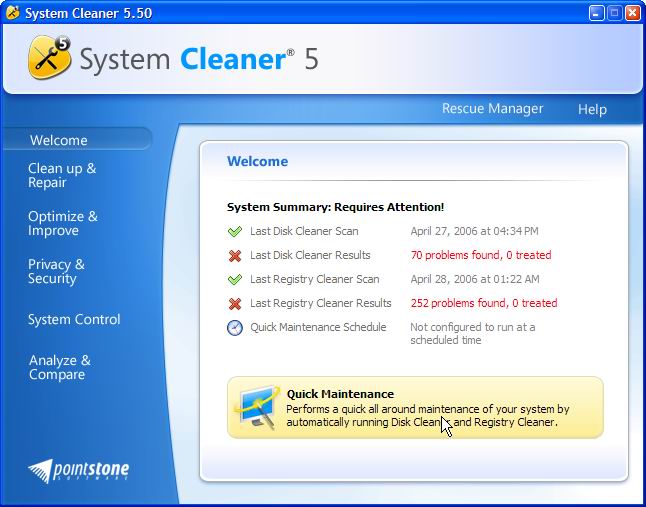This screenshot has height=507, width=646.
Task: Select Privacy & Security in sidebar
Action: click(56, 272)
